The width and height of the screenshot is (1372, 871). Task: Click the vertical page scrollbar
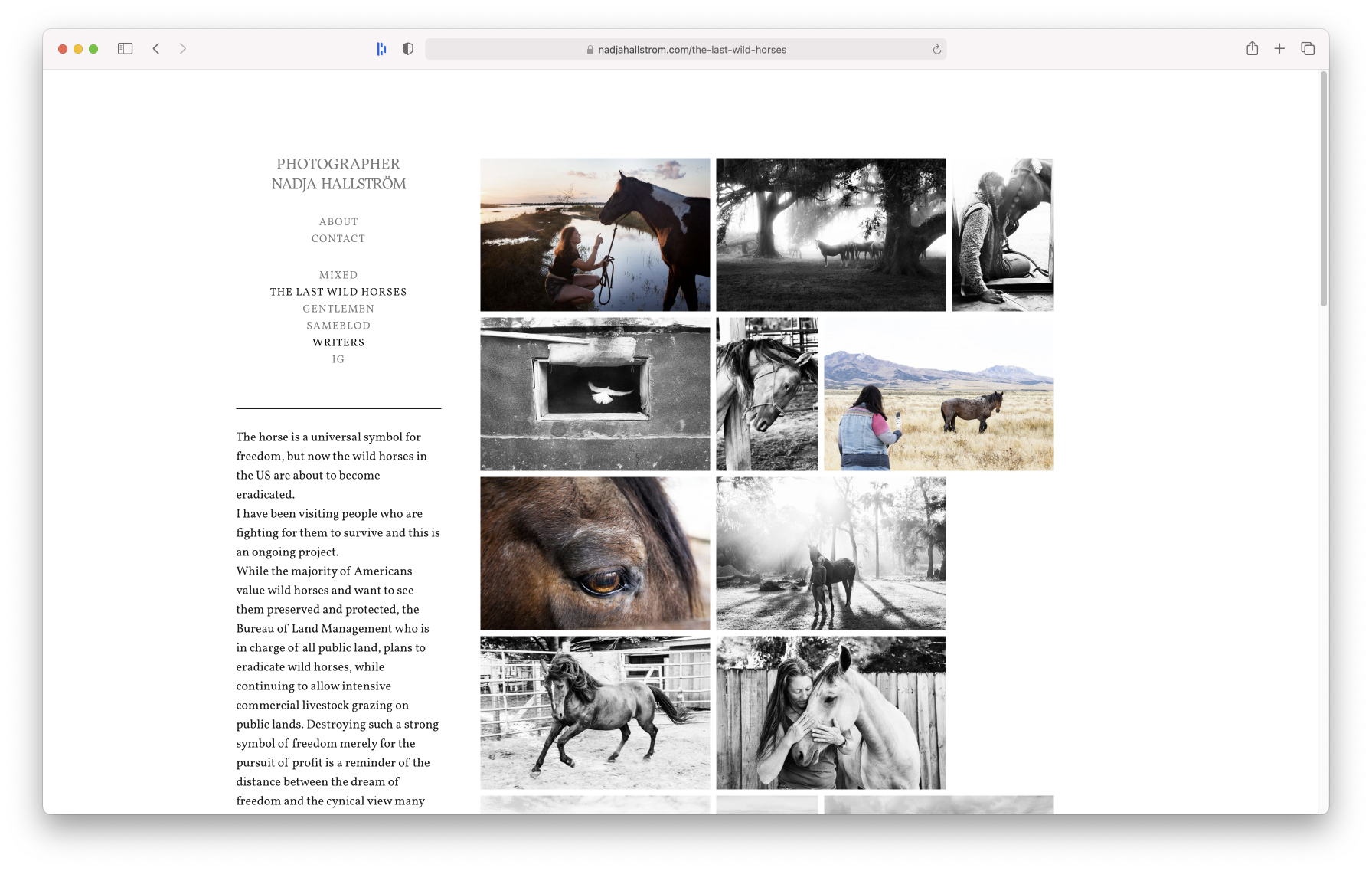coord(1323,189)
